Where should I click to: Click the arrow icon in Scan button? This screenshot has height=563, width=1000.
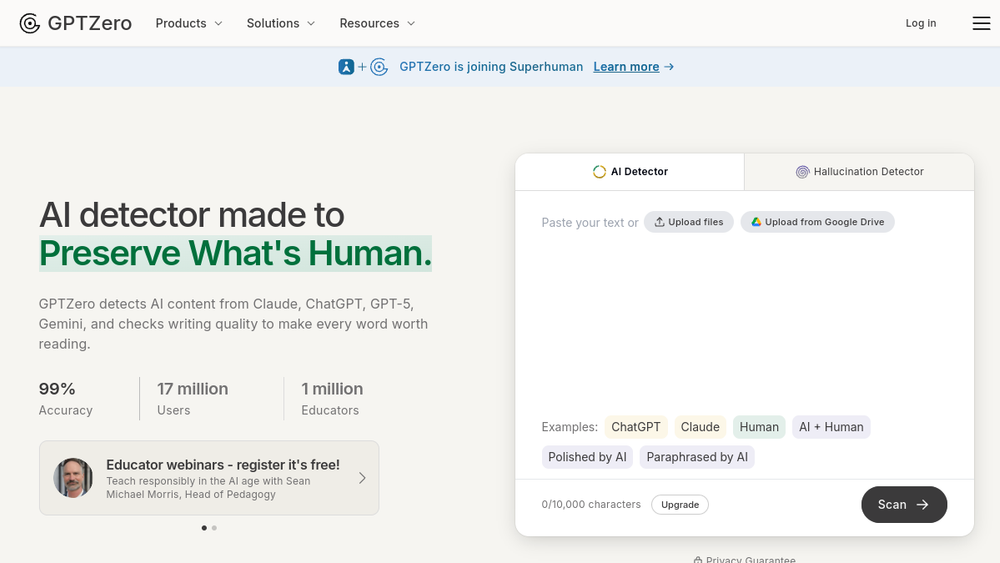922,504
